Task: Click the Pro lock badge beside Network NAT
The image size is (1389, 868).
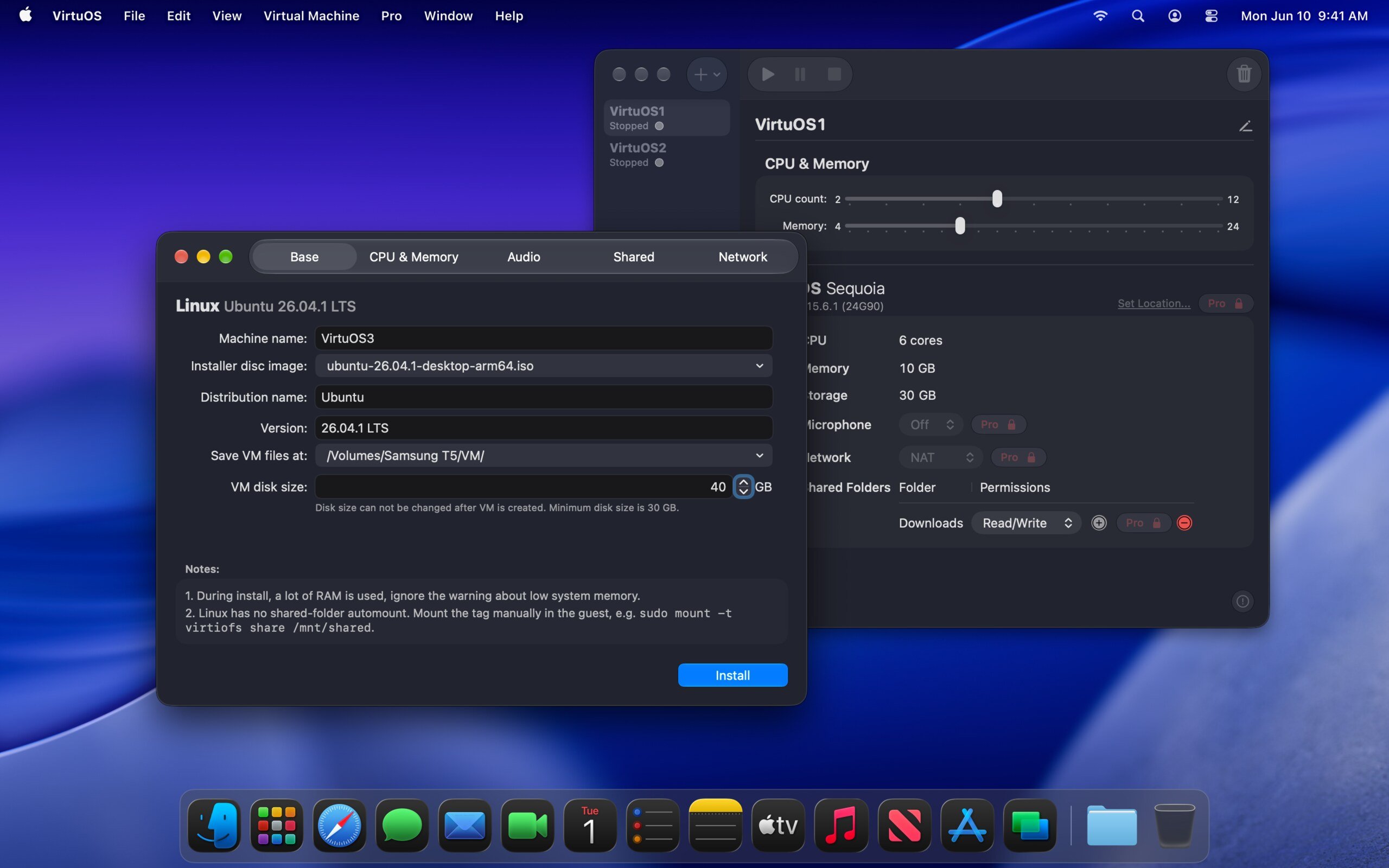Action: [1018, 457]
